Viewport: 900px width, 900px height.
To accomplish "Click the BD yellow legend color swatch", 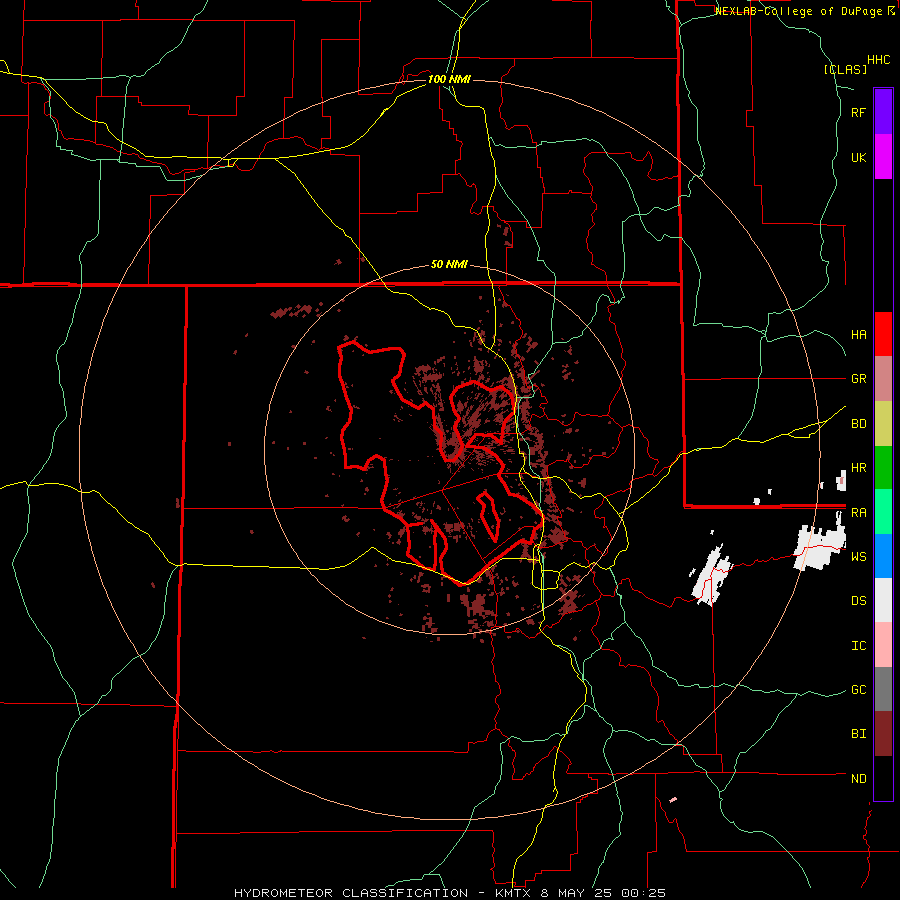I will point(883,424).
